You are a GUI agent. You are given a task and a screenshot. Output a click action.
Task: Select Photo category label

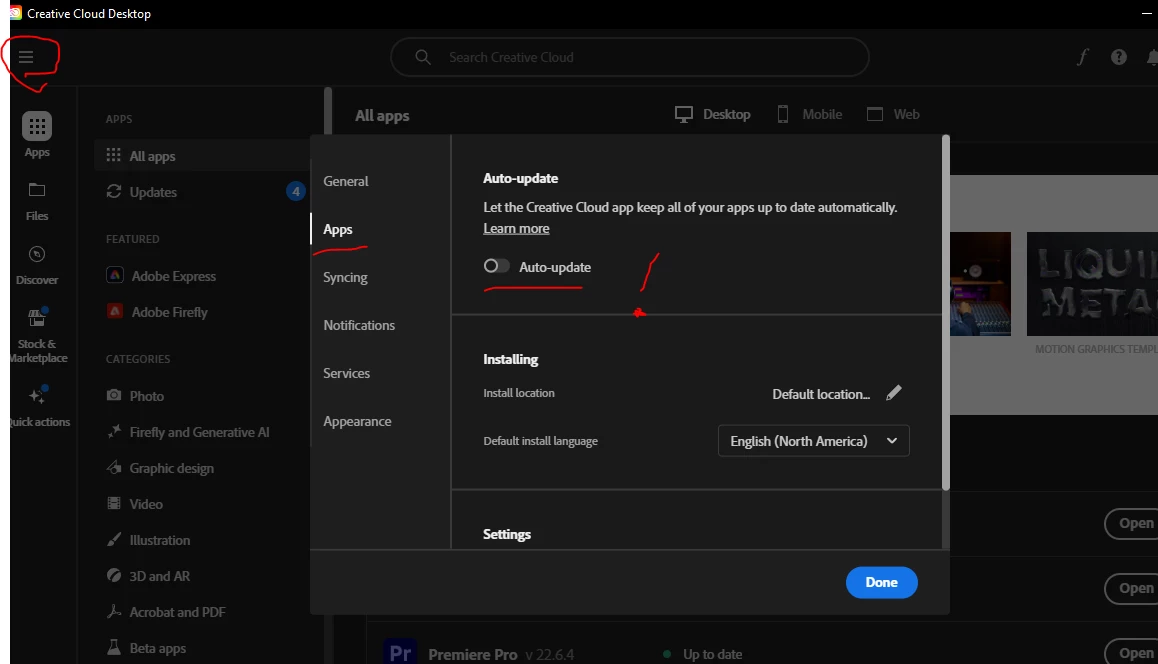[x=147, y=396]
